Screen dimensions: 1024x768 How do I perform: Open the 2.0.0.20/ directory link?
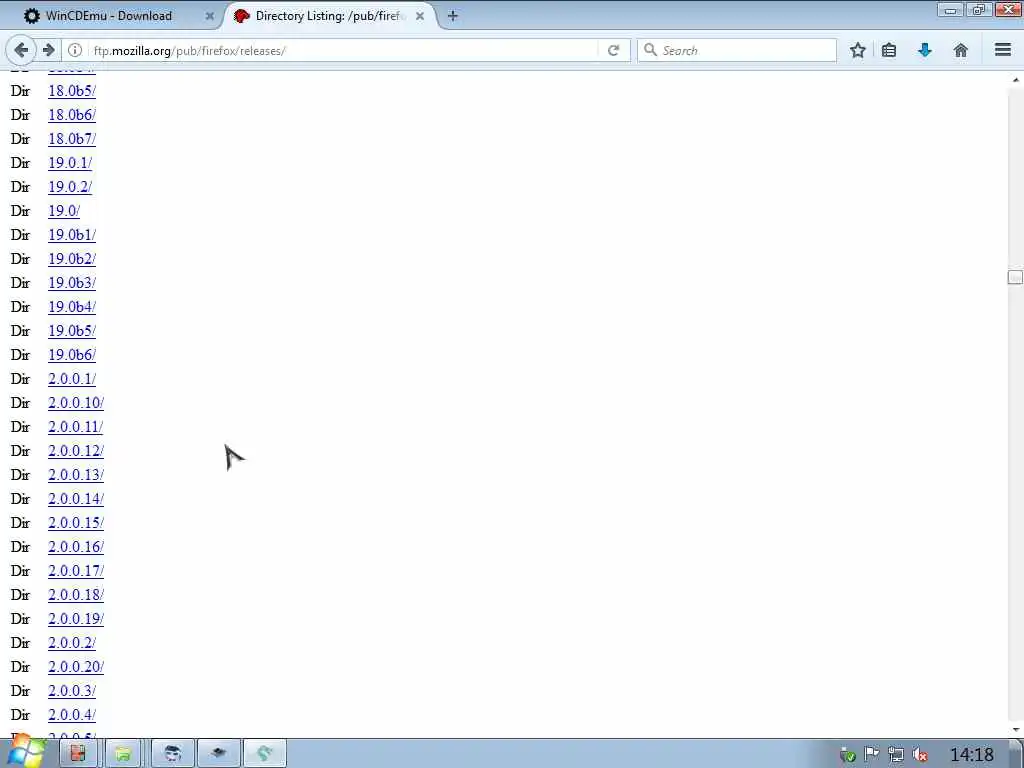coord(76,667)
